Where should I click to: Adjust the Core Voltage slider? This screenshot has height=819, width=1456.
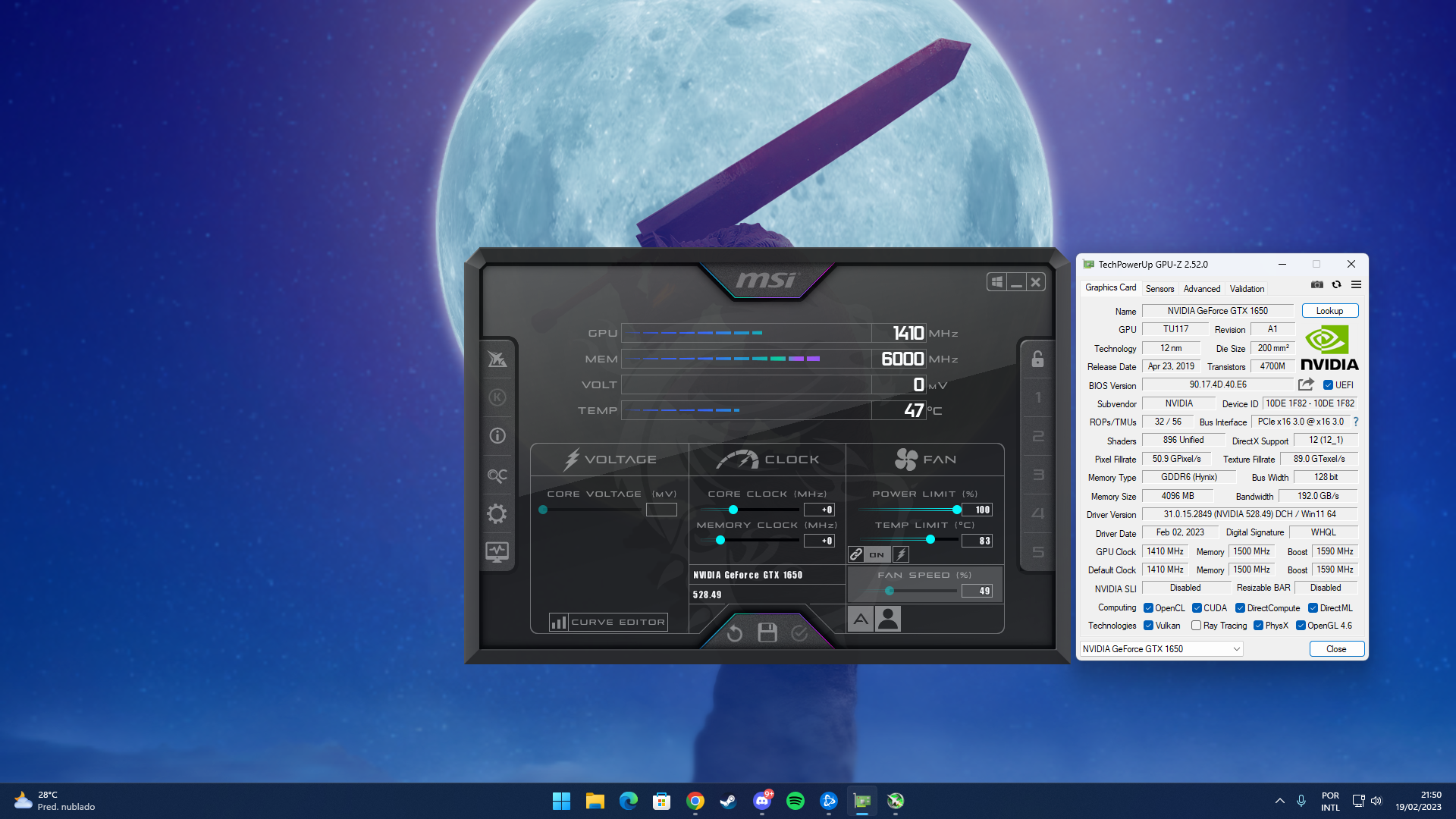click(543, 510)
